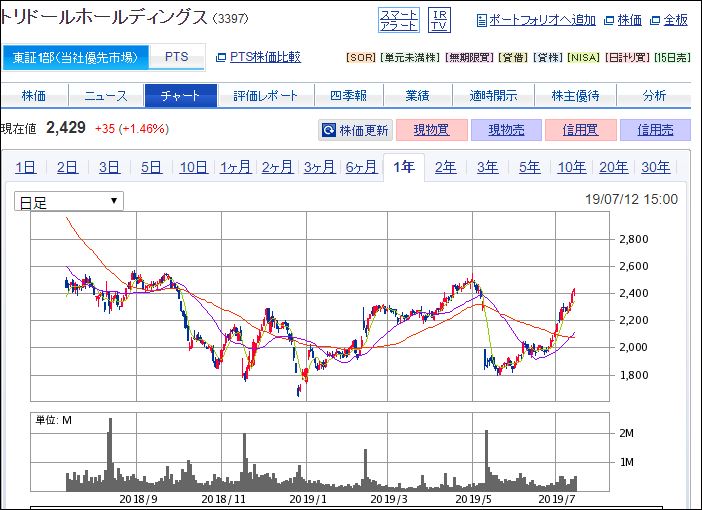Switch chart range to 20年
702x510 pixels.
point(614,167)
